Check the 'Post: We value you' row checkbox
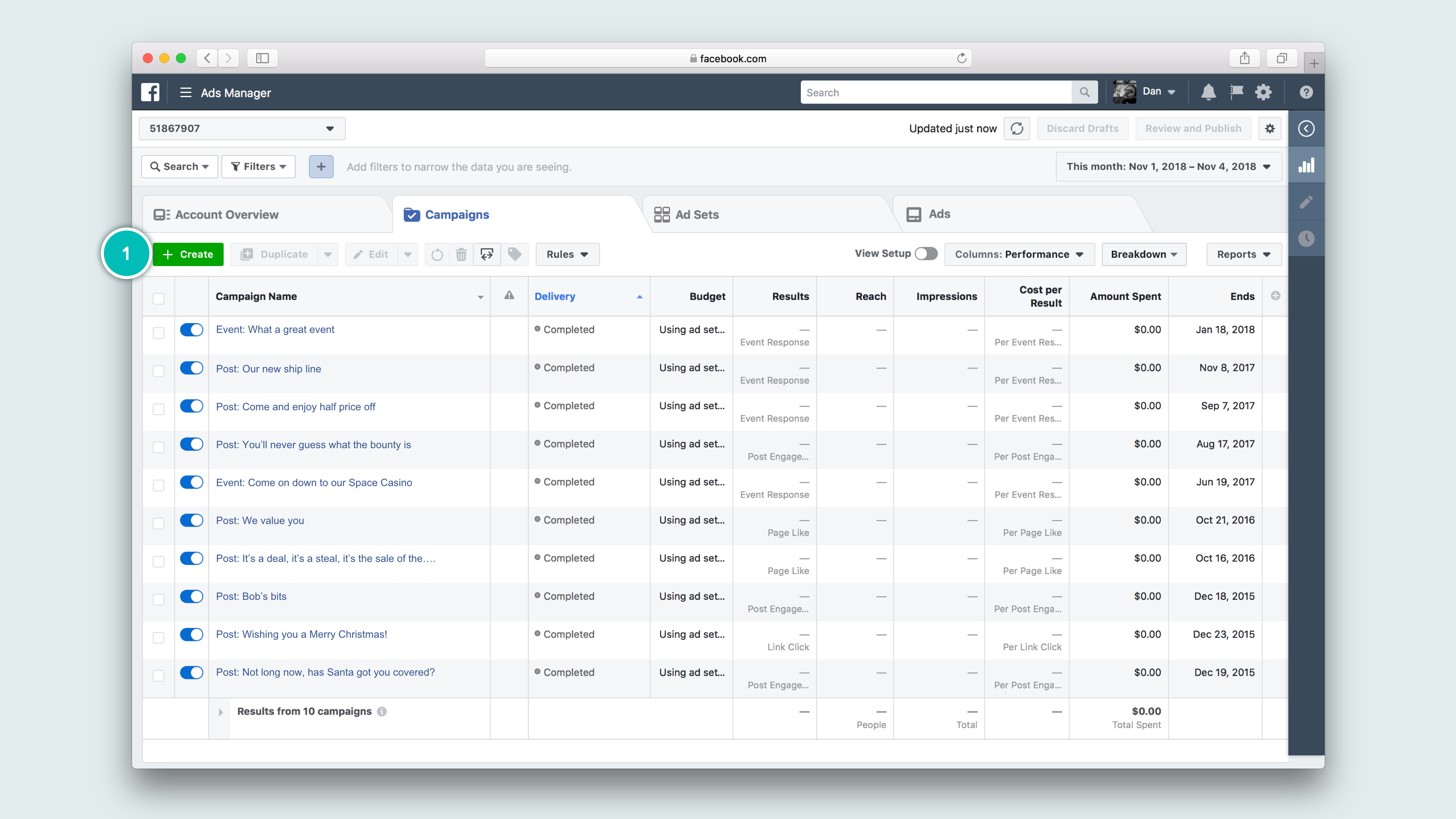 (x=159, y=523)
